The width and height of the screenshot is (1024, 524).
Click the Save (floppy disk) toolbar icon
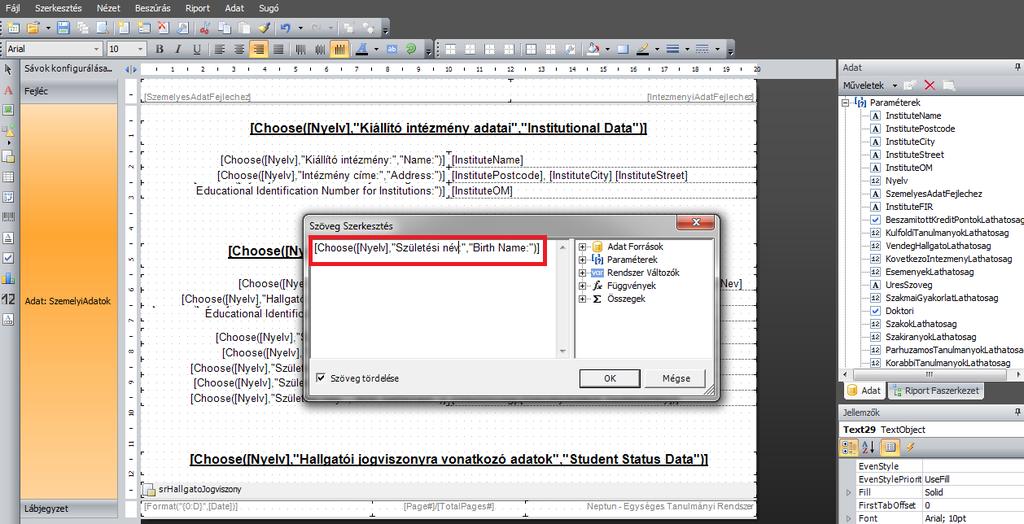[x=63, y=27]
